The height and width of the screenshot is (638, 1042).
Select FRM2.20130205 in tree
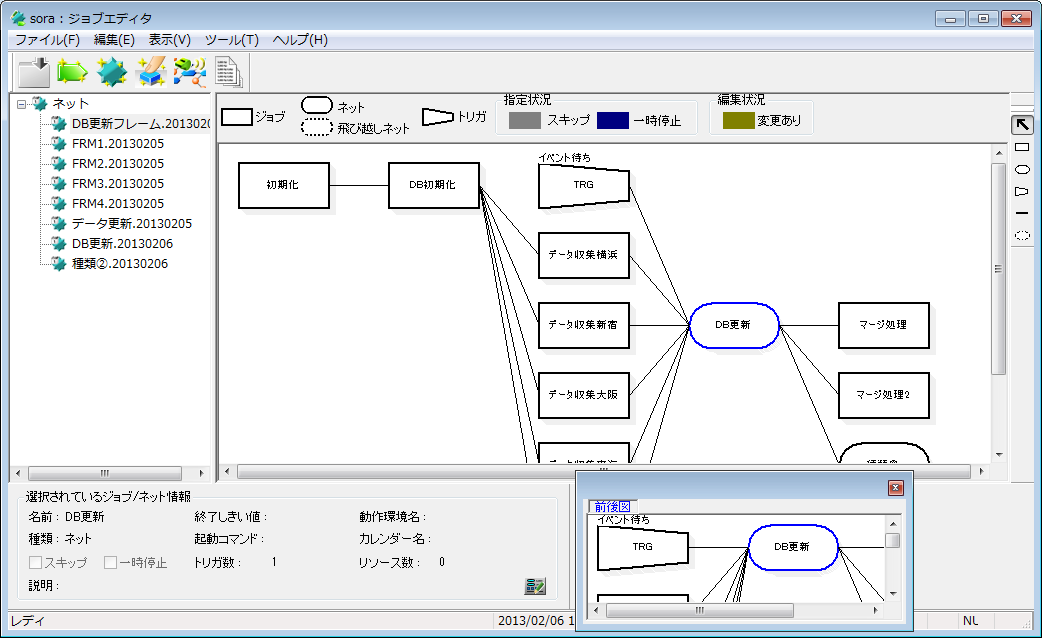click(118, 163)
